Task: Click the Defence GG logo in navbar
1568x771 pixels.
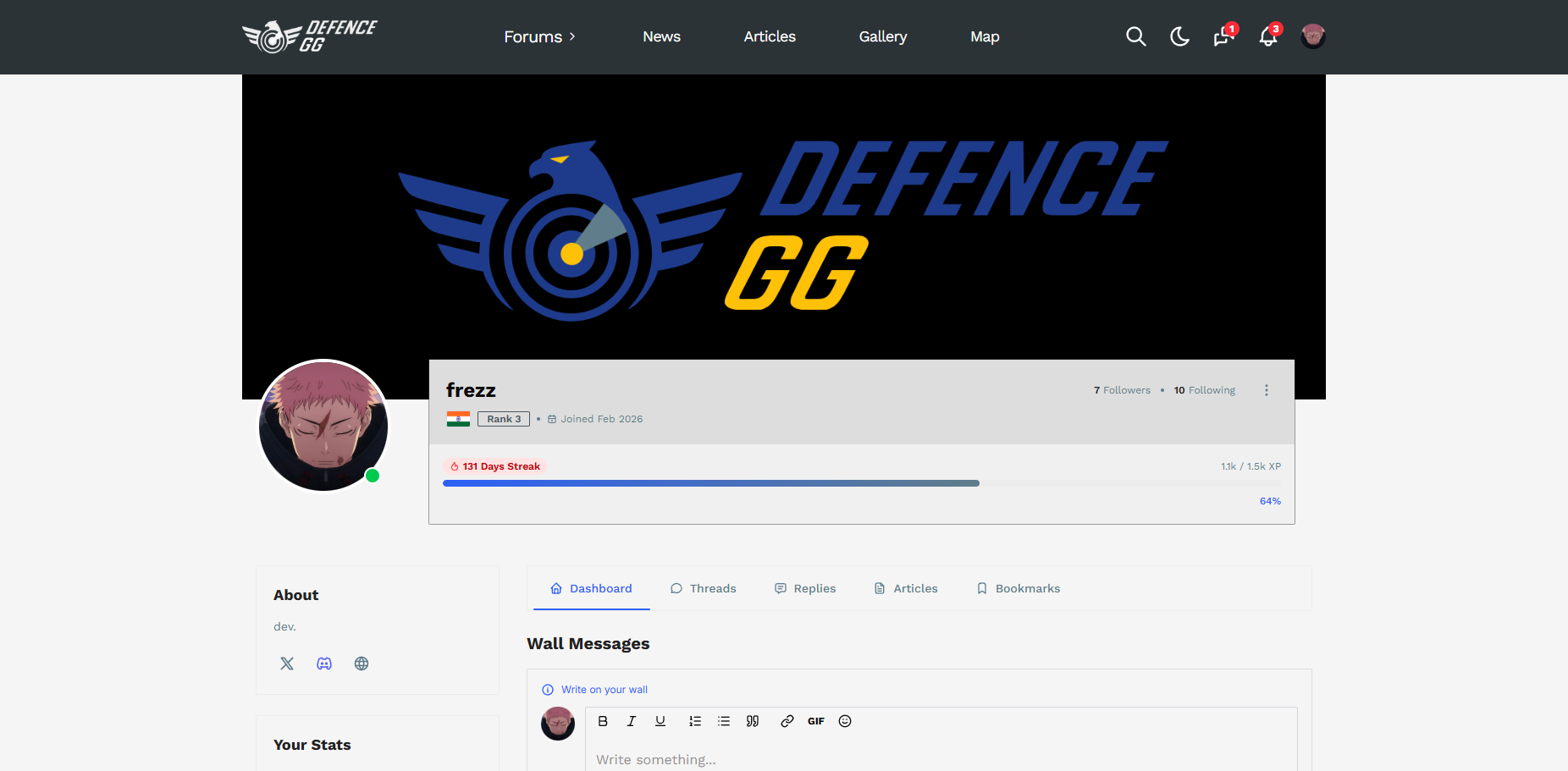Action: (310, 36)
